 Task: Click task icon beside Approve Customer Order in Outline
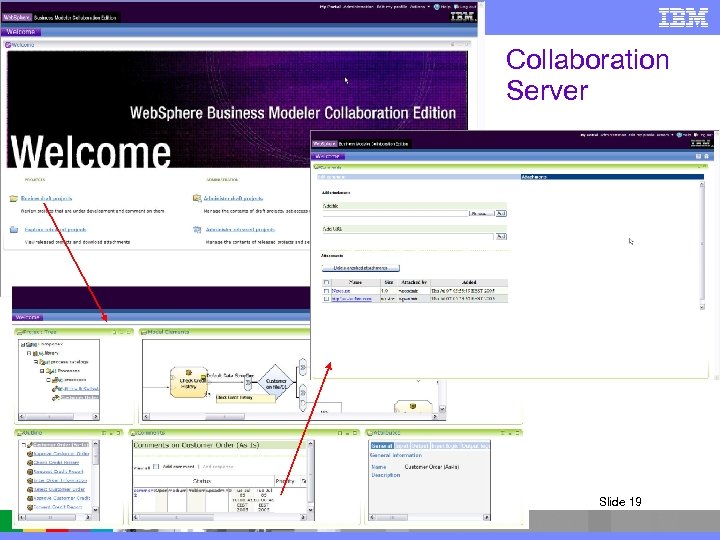click(30, 454)
